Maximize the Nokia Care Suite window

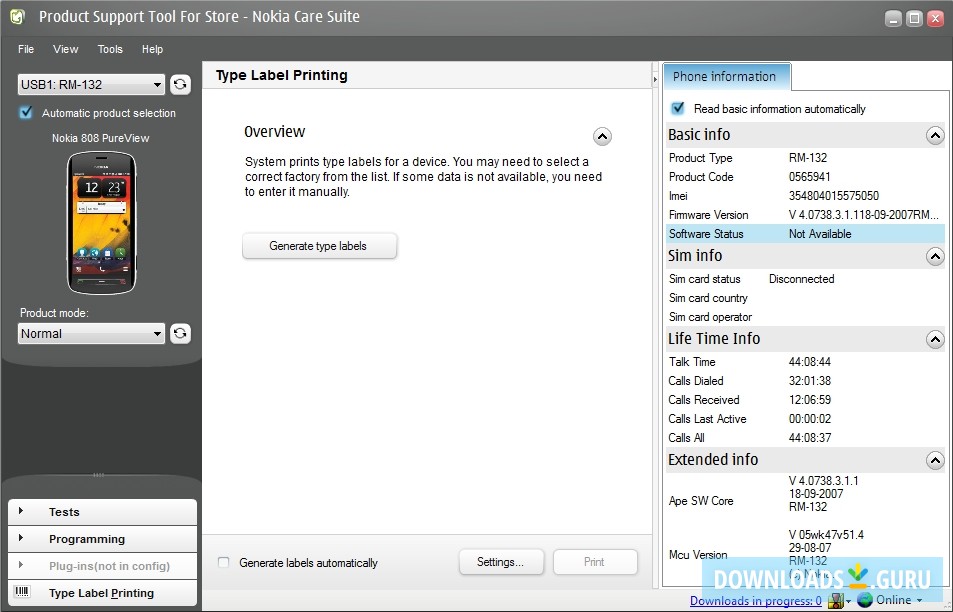pyautogui.click(x=914, y=19)
